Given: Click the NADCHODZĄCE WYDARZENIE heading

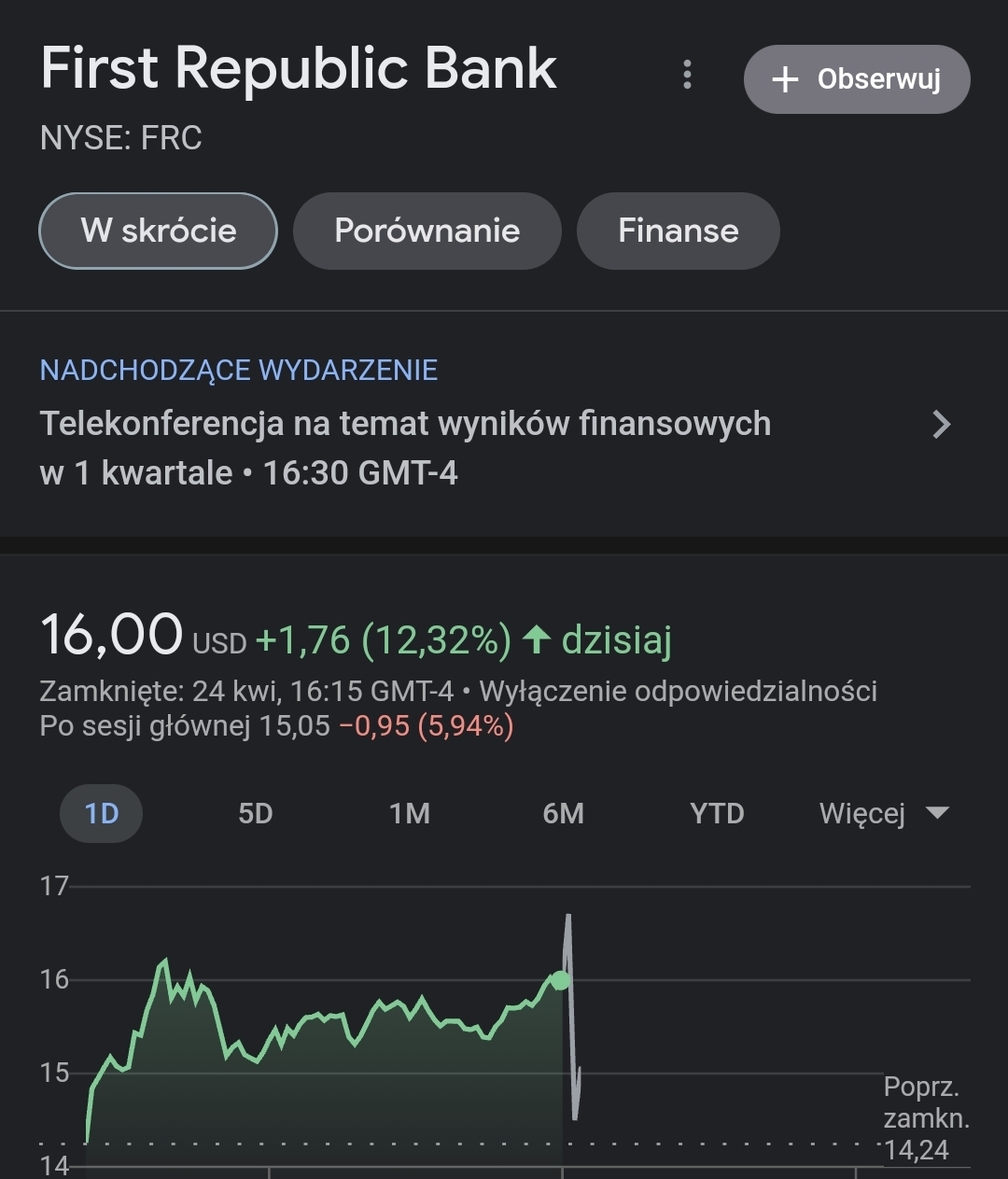Looking at the screenshot, I should 239,370.
